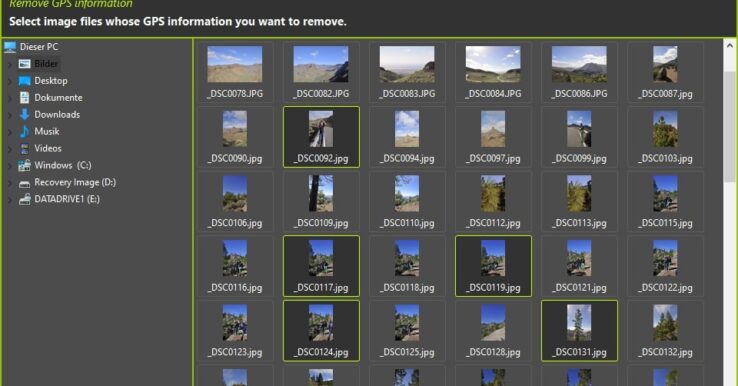
Task: Expand the Windows (C:) tree node
Action: coord(10,166)
